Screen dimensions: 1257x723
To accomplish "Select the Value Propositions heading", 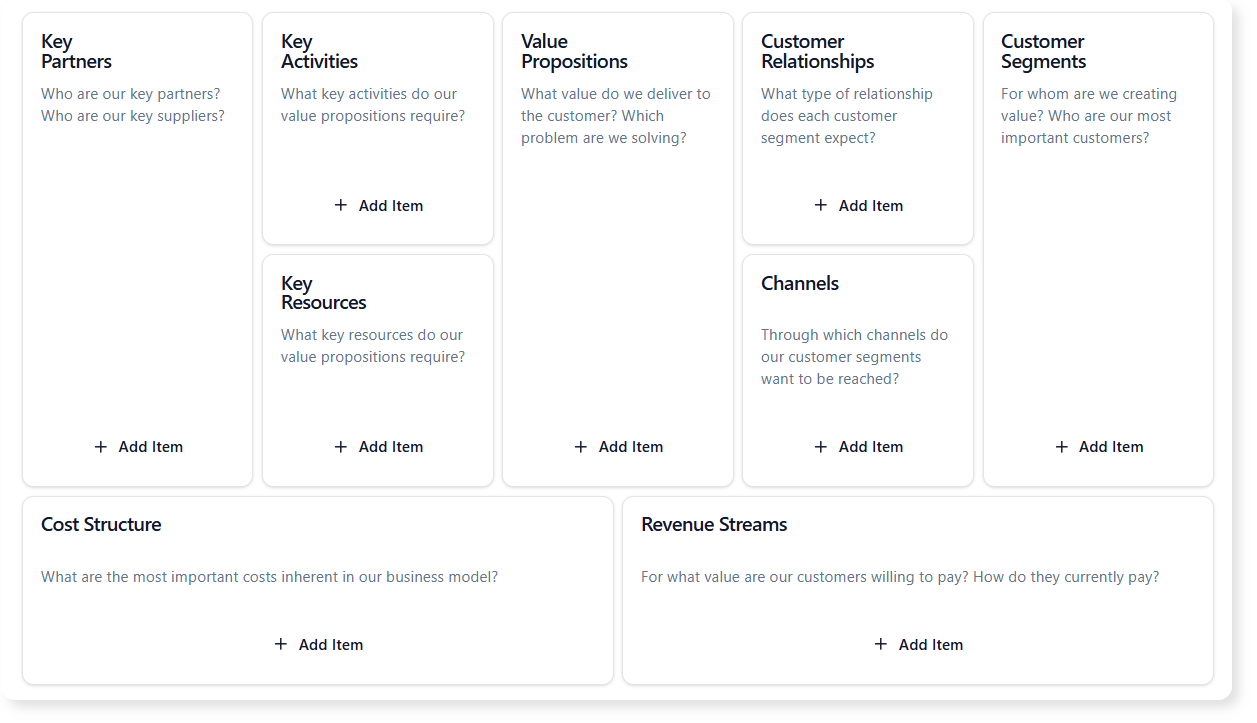I will click(x=575, y=51).
